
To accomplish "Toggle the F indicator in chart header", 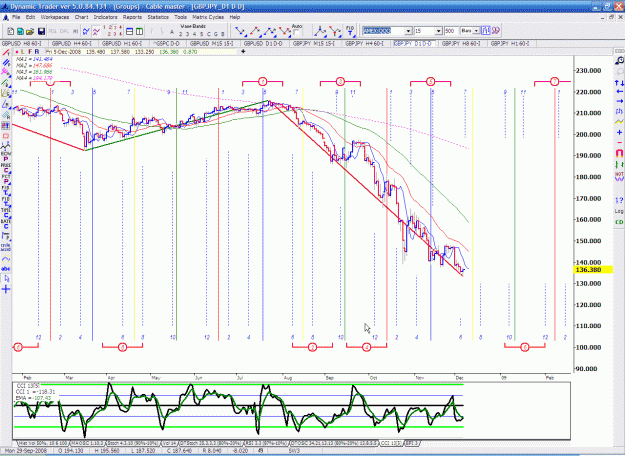I will click(30, 52).
